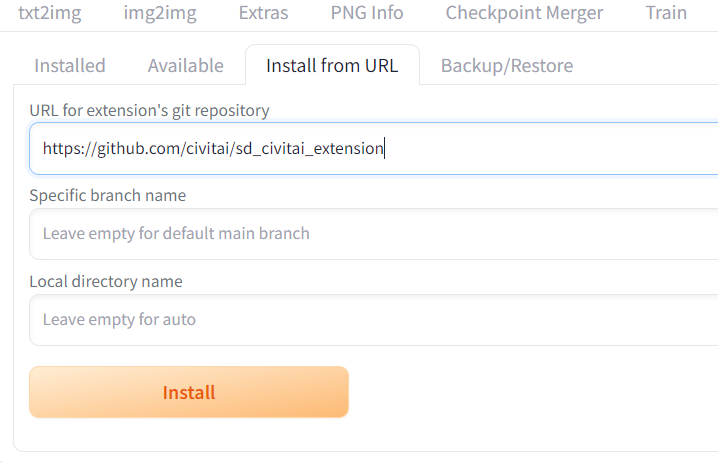The image size is (718, 463).
Task: Open the img2img tab
Action: [160, 13]
